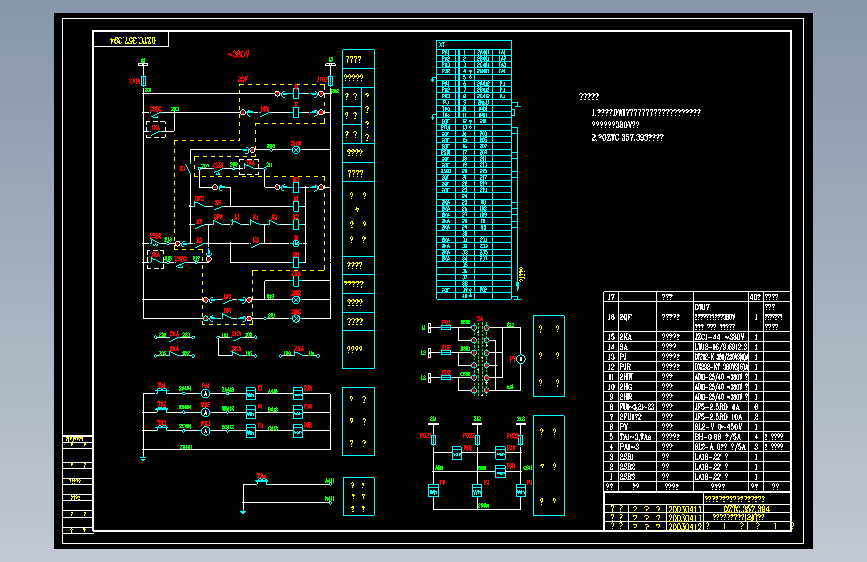This screenshot has height=562, width=867.
Task: Click the 2SB1 entry in parts list
Action: 626,456
